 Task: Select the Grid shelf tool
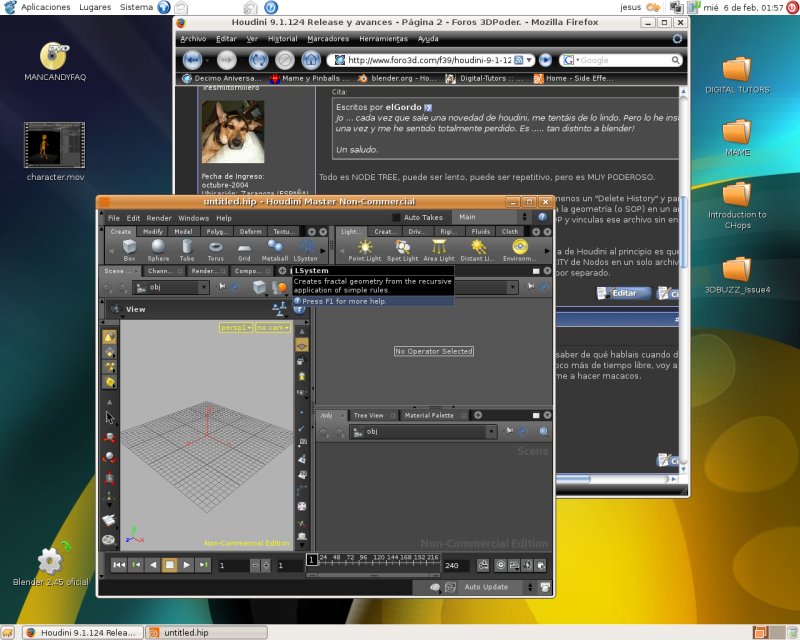tap(244, 250)
